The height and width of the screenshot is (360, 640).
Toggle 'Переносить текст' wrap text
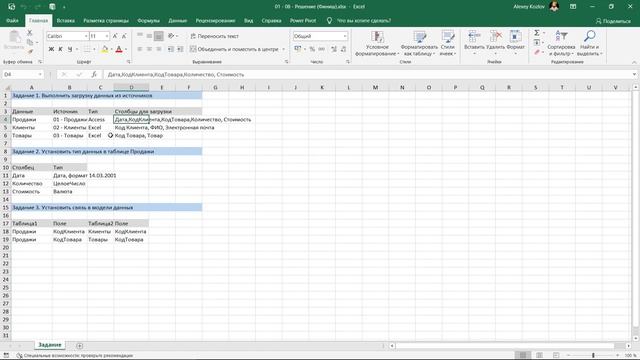(214, 36)
